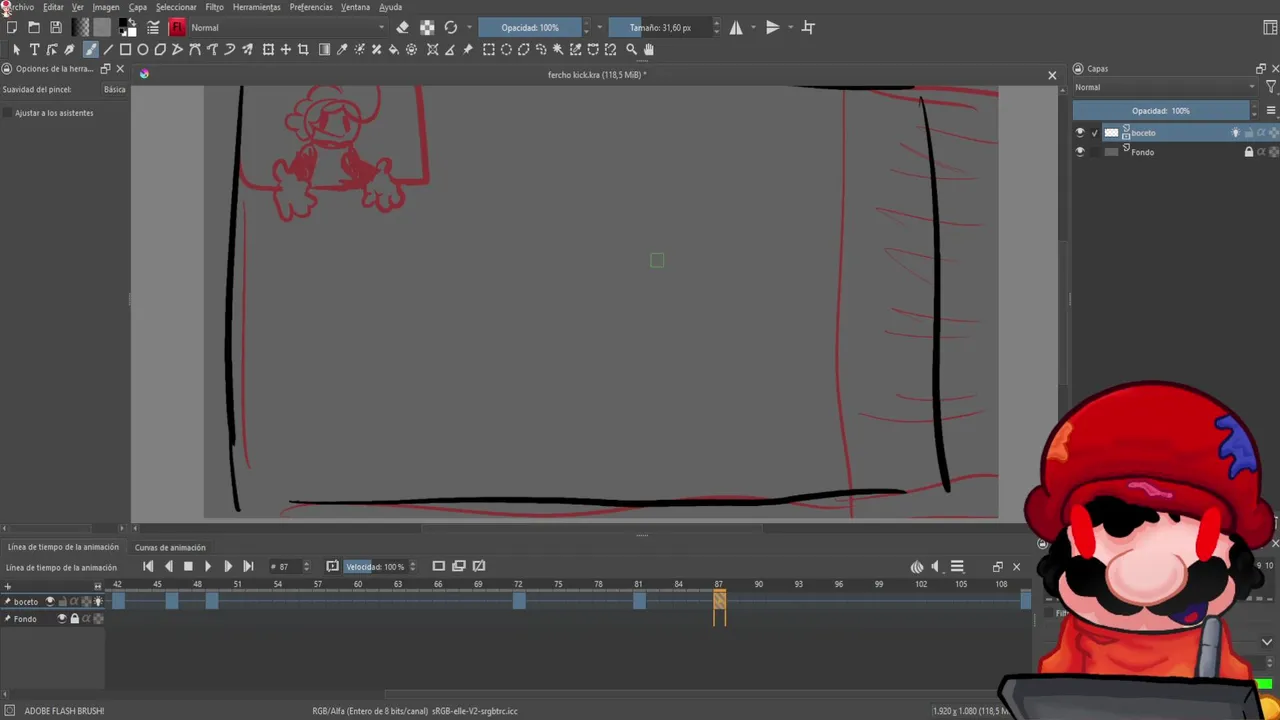The width and height of the screenshot is (1280, 720).
Task: Open the animation timeline settings menu
Action: tap(957, 567)
